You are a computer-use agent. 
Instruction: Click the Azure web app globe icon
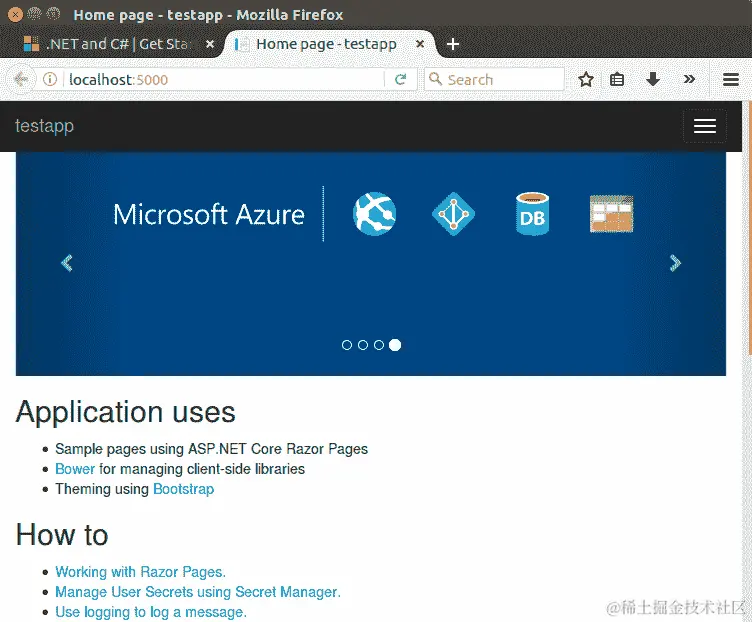click(x=375, y=214)
